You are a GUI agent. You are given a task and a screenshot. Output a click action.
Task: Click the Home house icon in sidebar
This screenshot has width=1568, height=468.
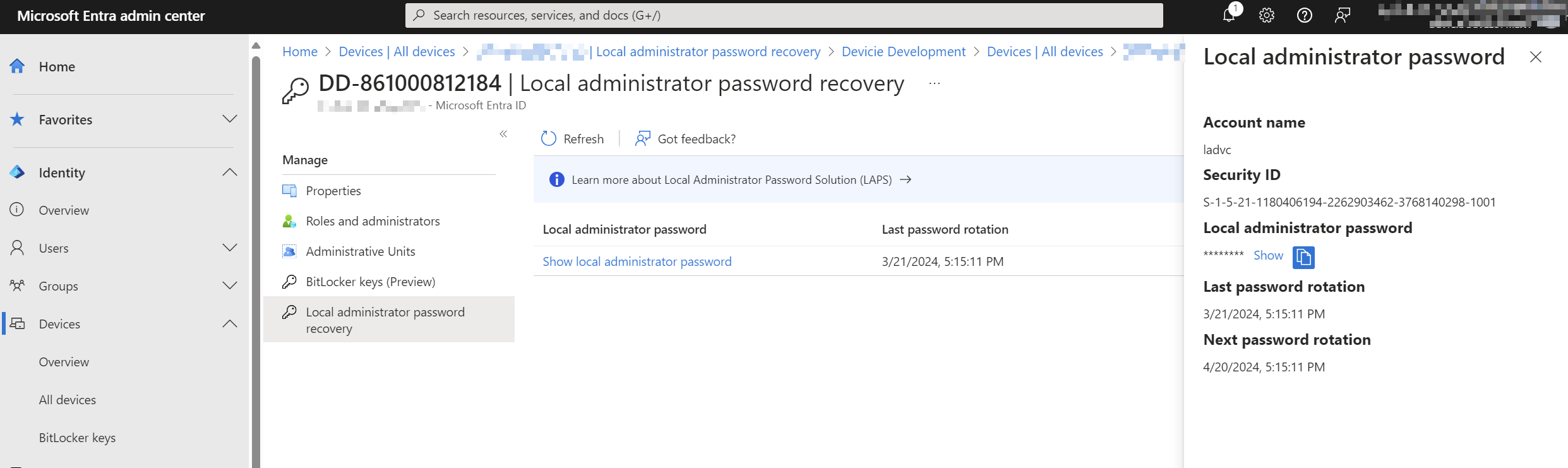[18, 66]
